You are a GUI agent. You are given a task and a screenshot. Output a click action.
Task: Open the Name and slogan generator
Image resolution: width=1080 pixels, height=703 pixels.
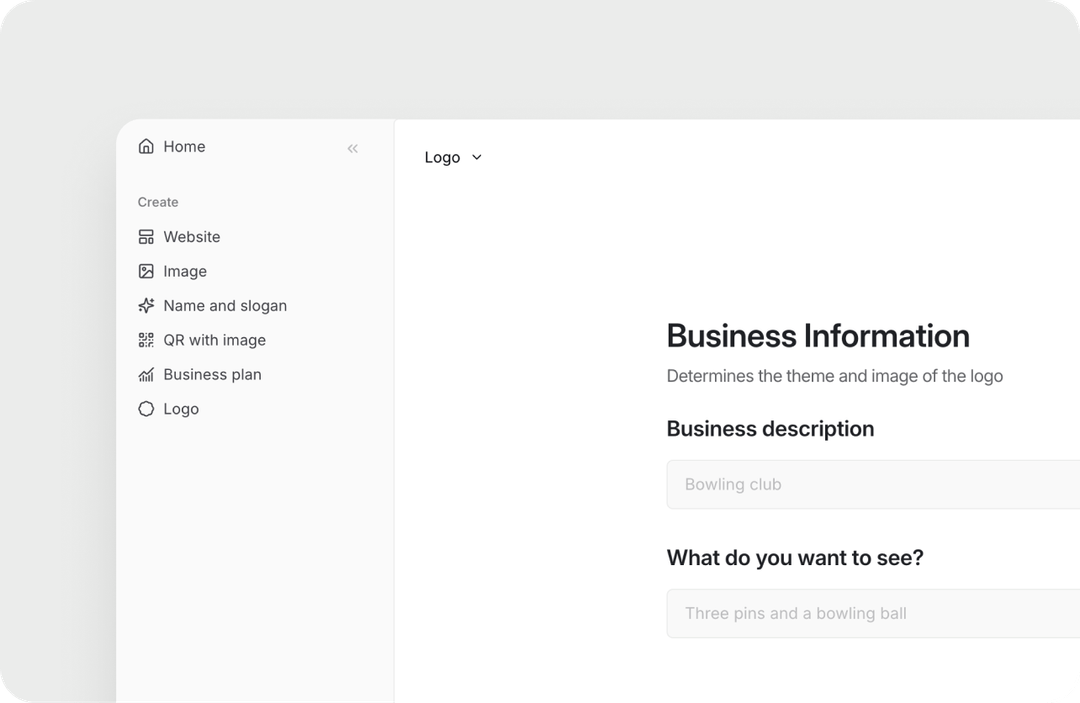point(225,306)
